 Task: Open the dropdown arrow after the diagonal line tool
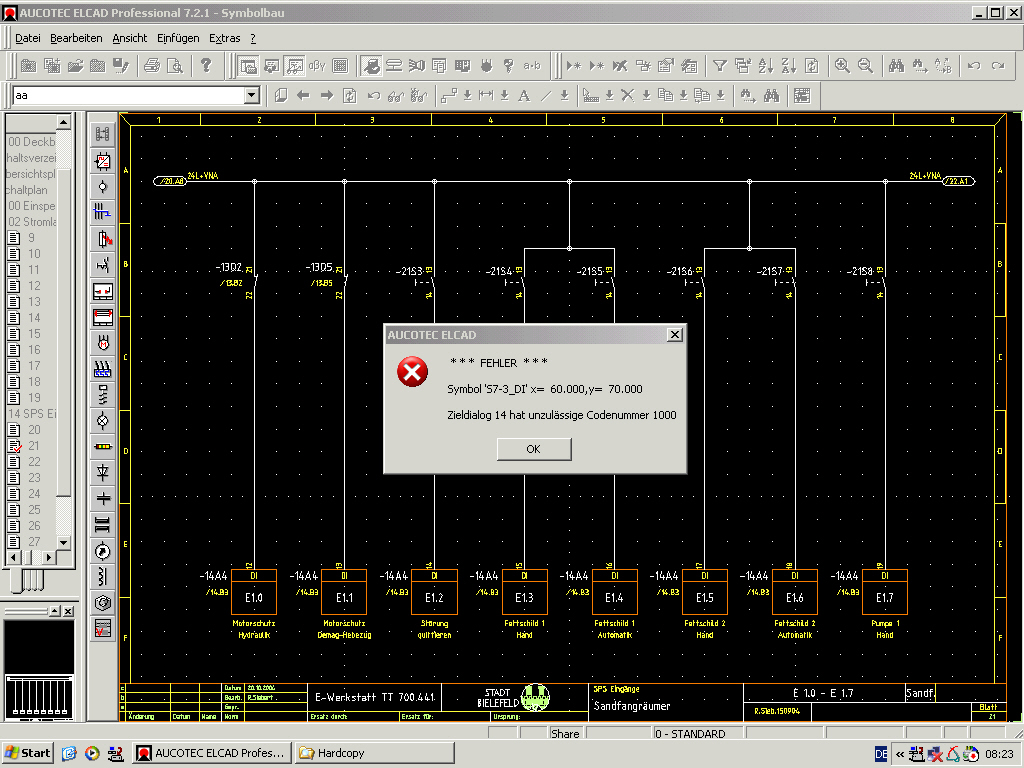(x=565, y=96)
